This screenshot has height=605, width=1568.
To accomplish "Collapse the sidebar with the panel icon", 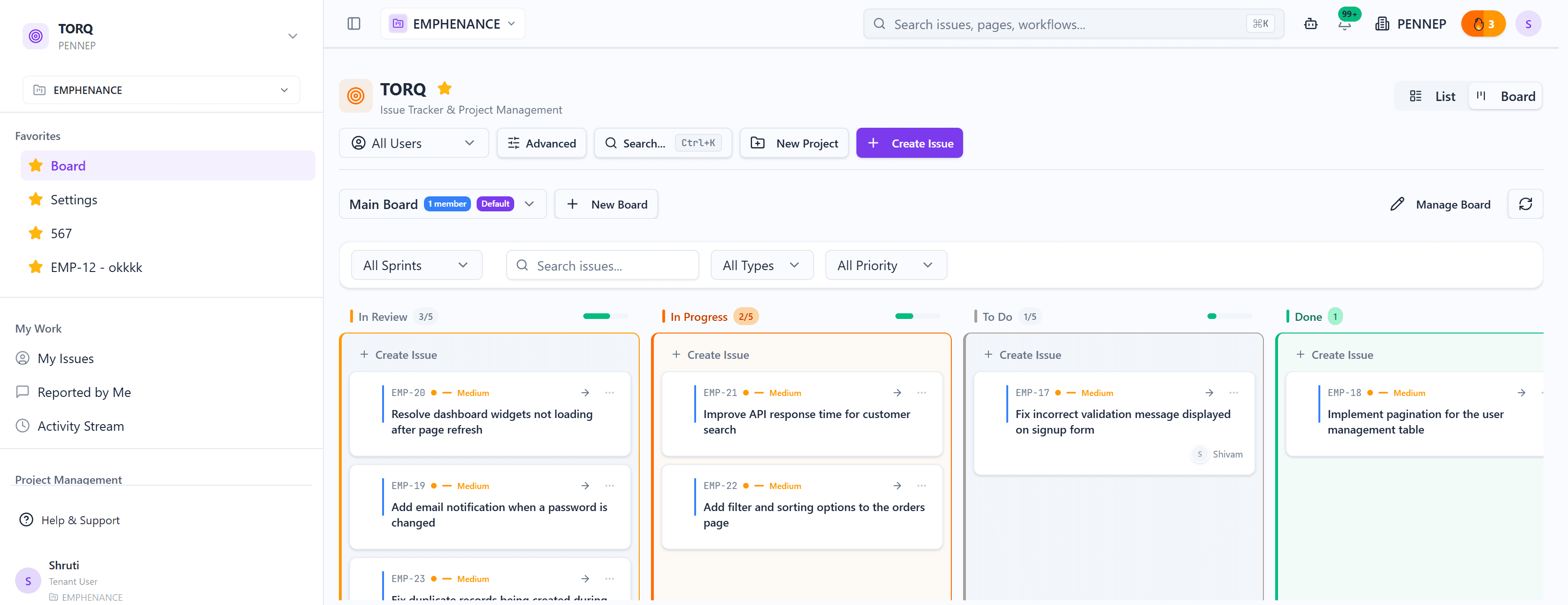I will pyautogui.click(x=353, y=23).
